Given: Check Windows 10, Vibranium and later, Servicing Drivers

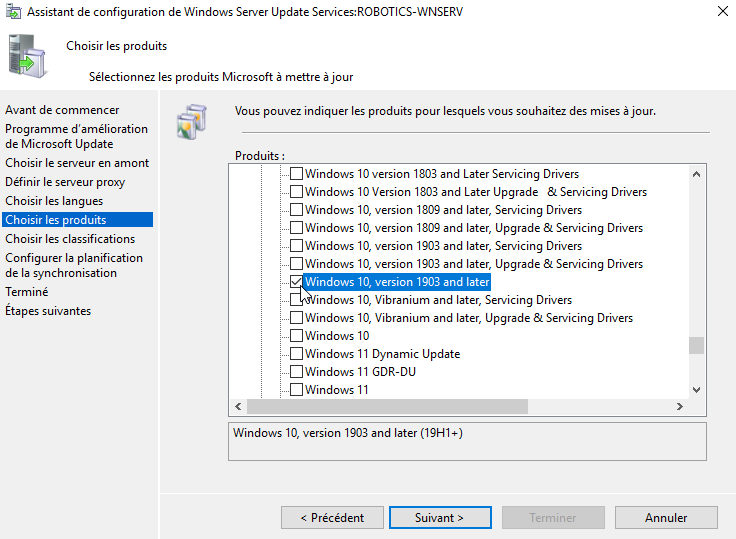Looking at the screenshot, I should click(296, 300).
